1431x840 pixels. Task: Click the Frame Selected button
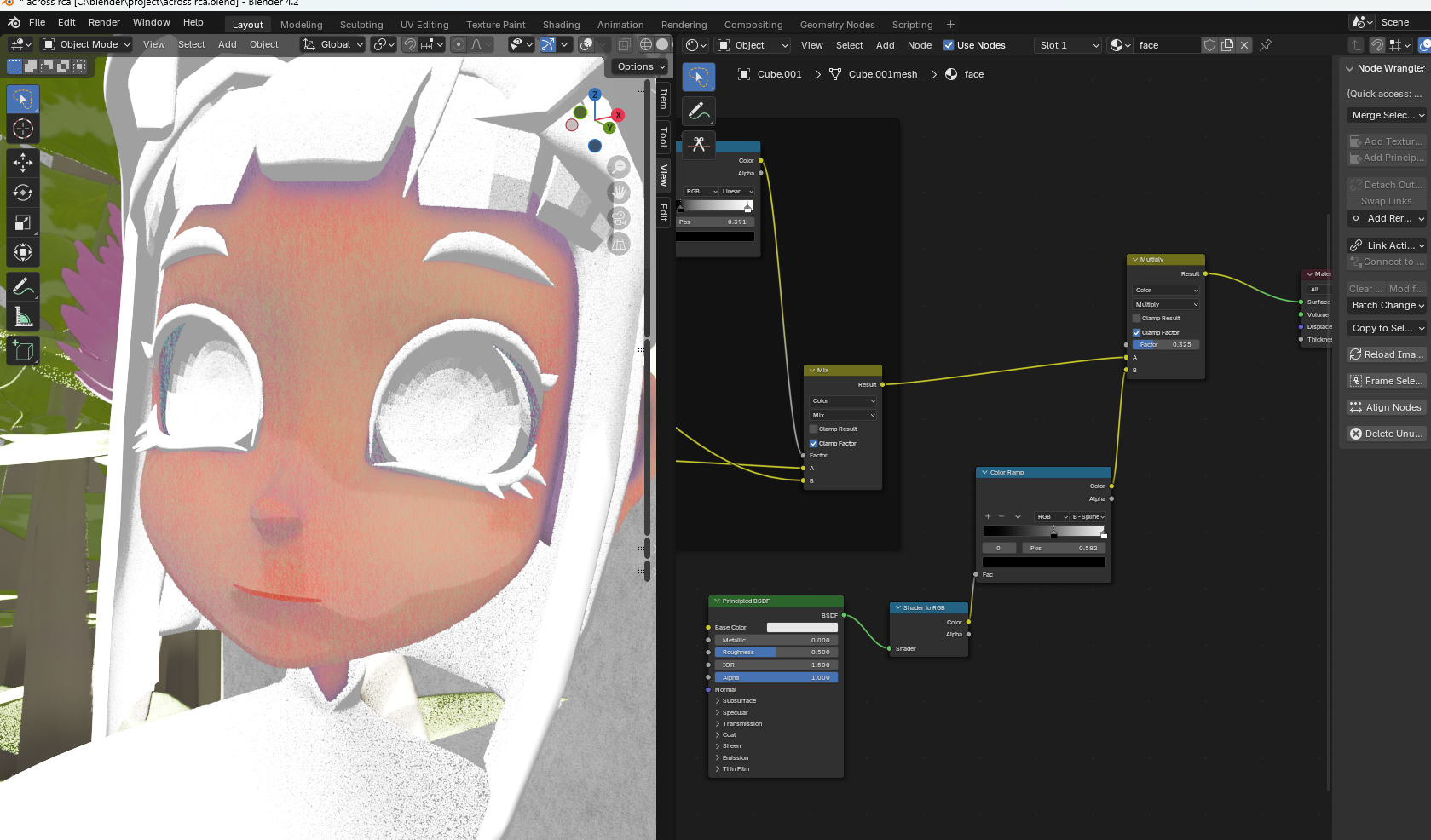1387,381
